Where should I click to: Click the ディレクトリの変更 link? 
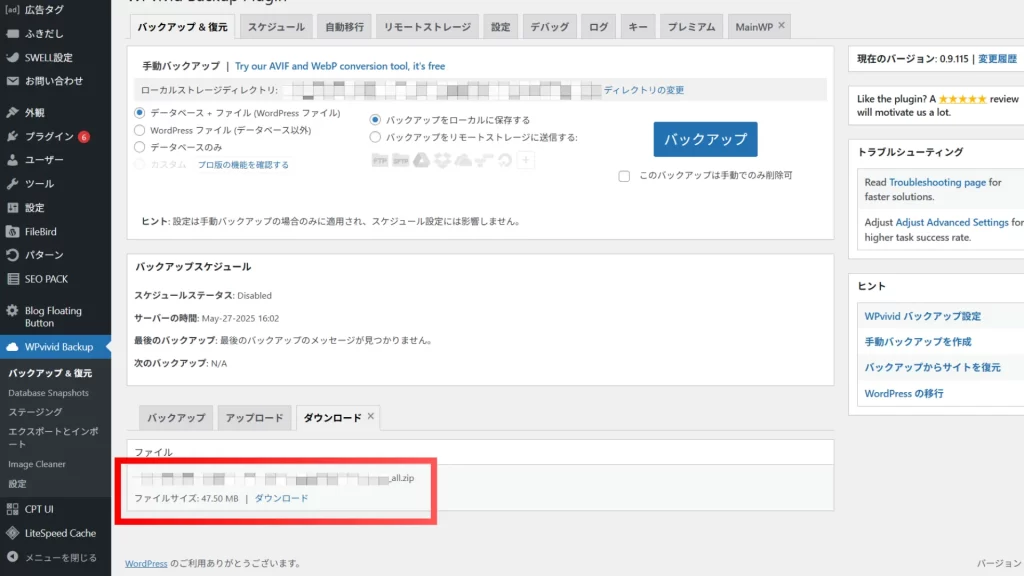[644, 90]
